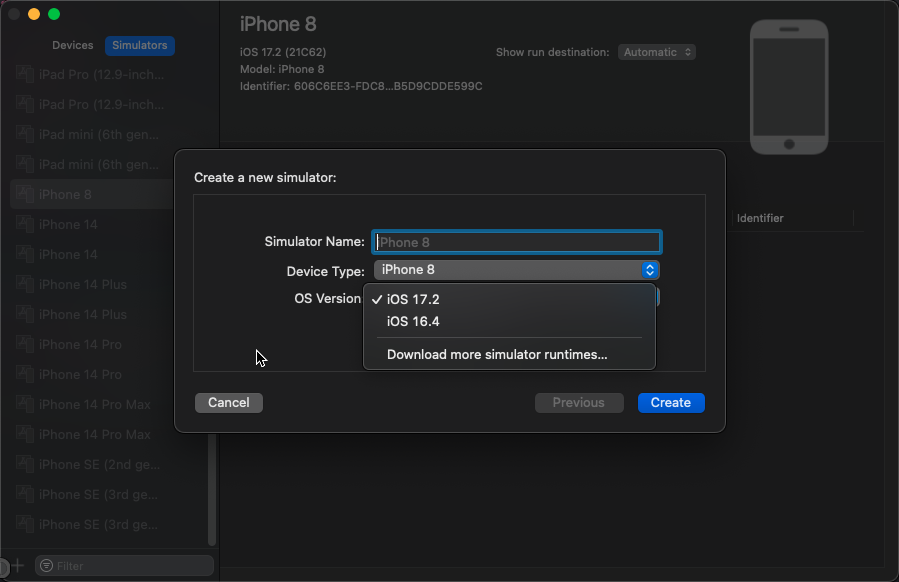Click the filter icon in the Filter field
The image size is (899, 582).
click(x=46, y=566)
